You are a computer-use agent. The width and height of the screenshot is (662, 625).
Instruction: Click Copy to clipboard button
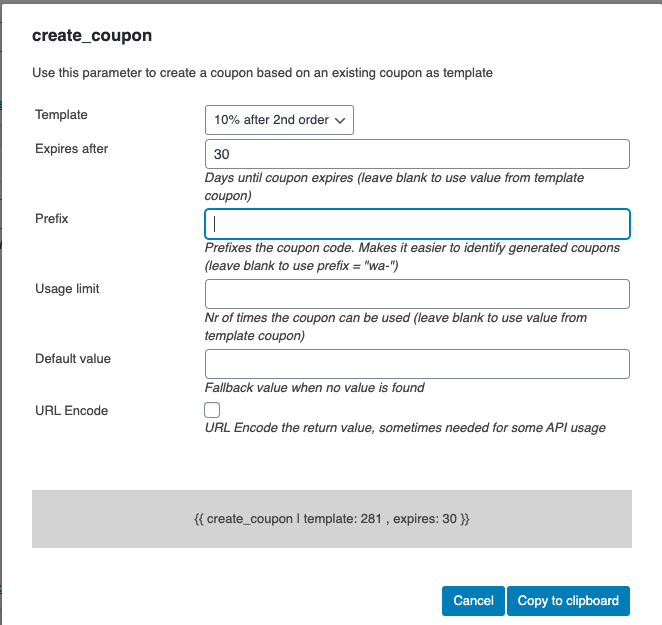568,601
